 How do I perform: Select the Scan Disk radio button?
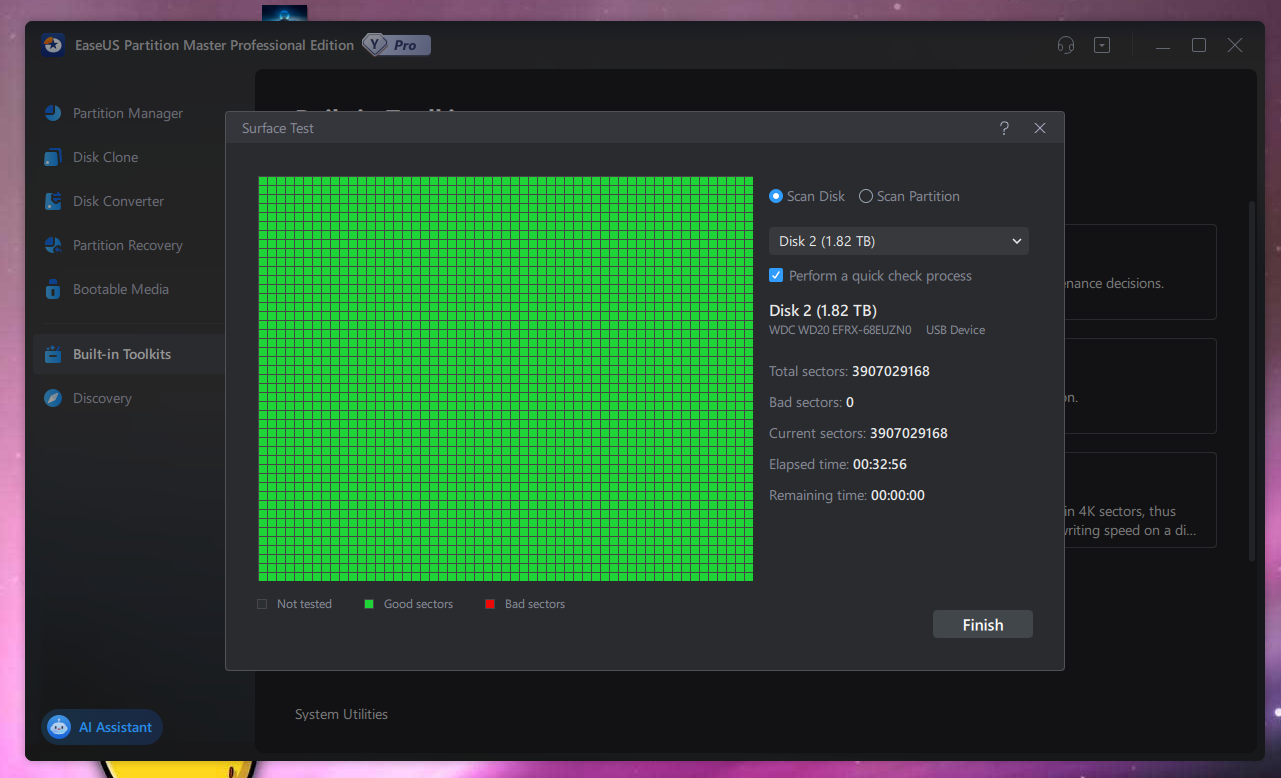click(x=776, y=196)
